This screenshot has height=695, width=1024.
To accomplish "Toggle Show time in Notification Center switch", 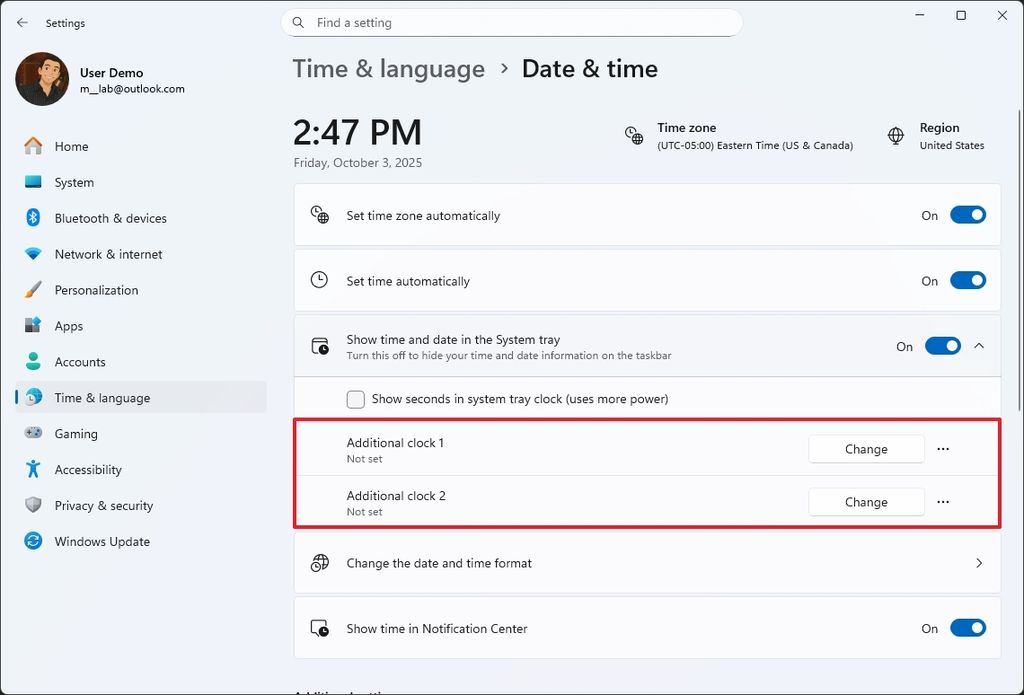I will tap(968, 628).
